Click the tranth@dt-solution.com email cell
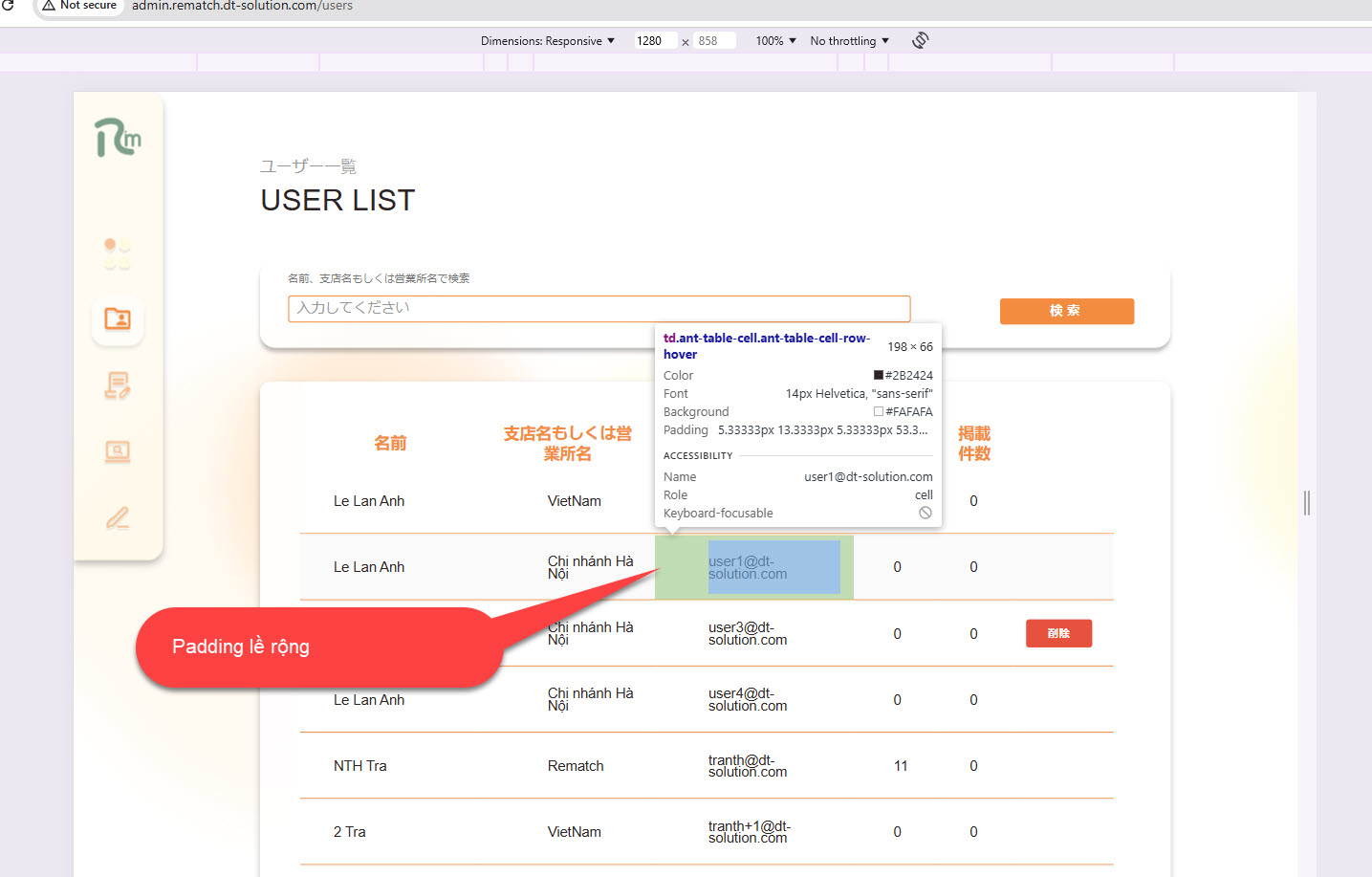 [x=748, y=766]
